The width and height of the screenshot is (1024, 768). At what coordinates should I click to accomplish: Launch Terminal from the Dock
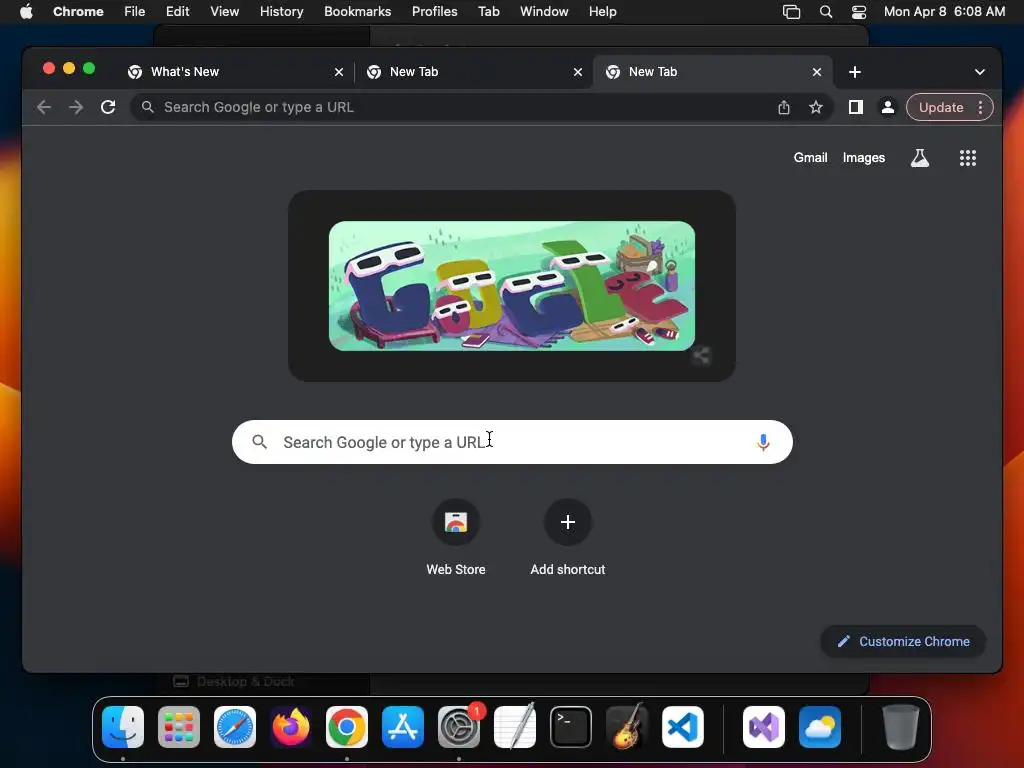coord(571,727)
